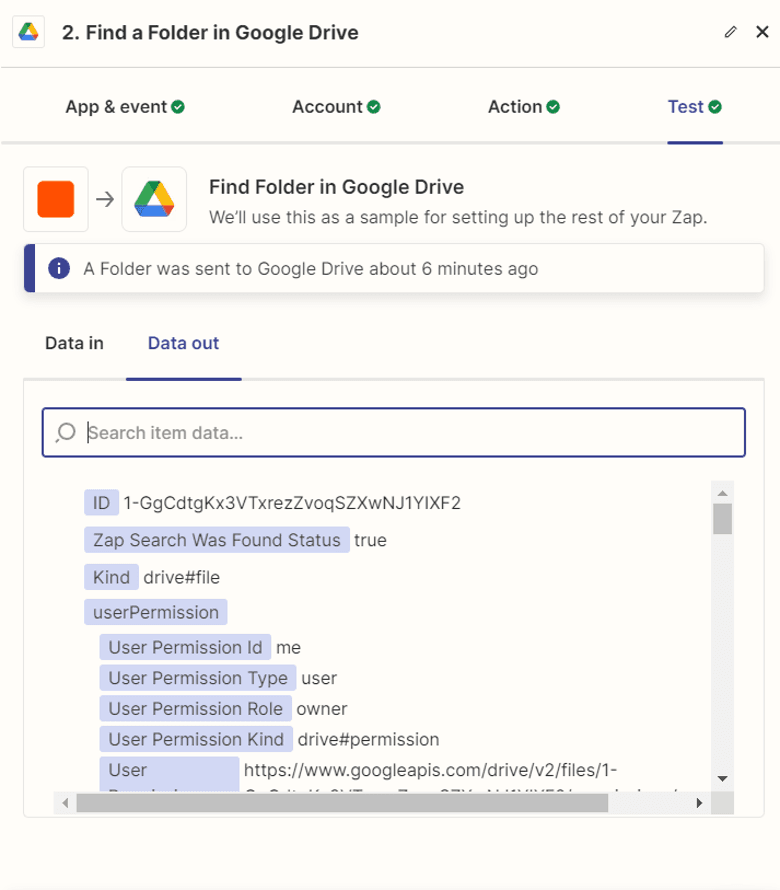Click the Folder was sent notice text
The height and width of the screenshot is (890, 780).
[311, 268]
